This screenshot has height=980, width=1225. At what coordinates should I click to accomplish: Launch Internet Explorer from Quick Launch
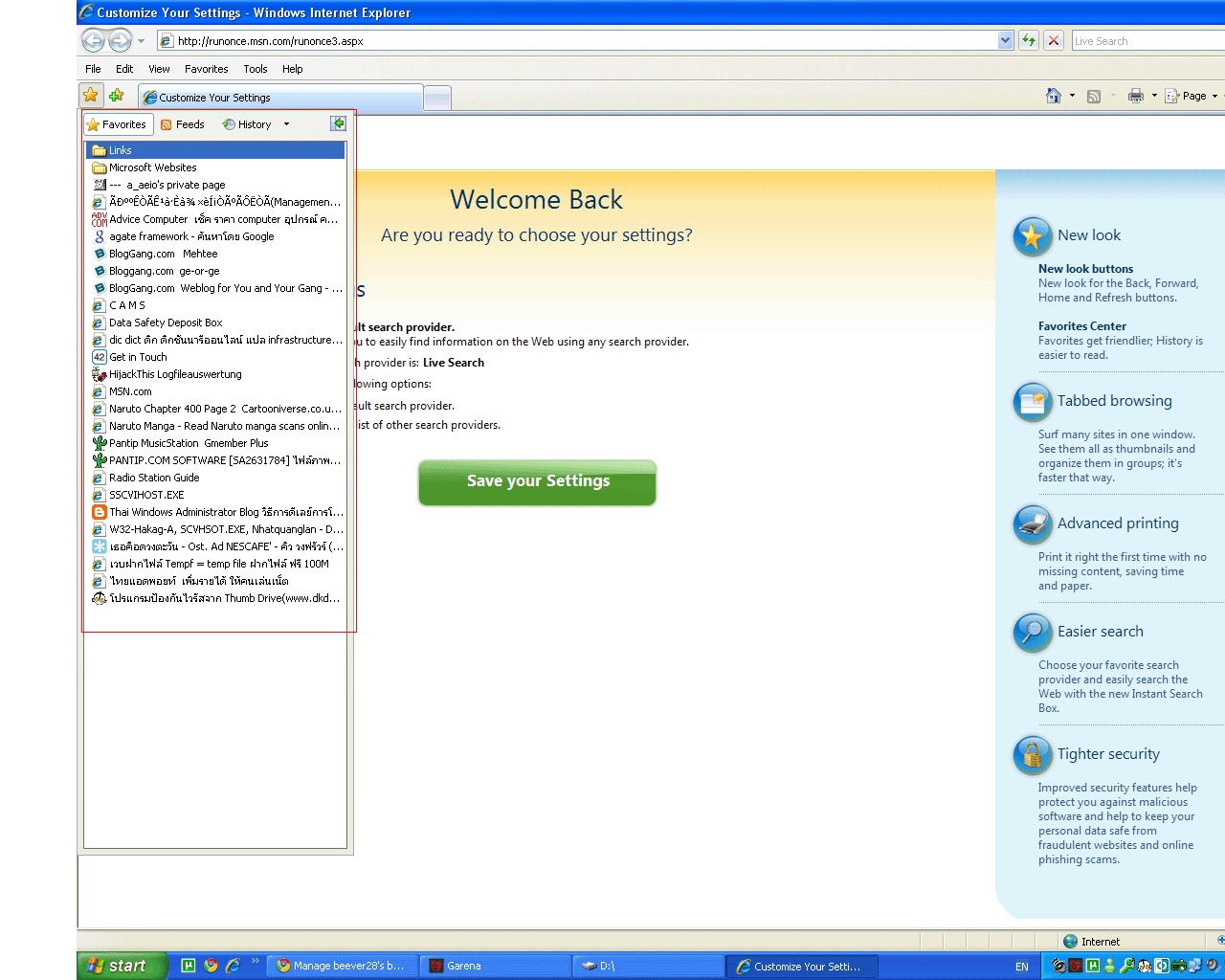233,966
